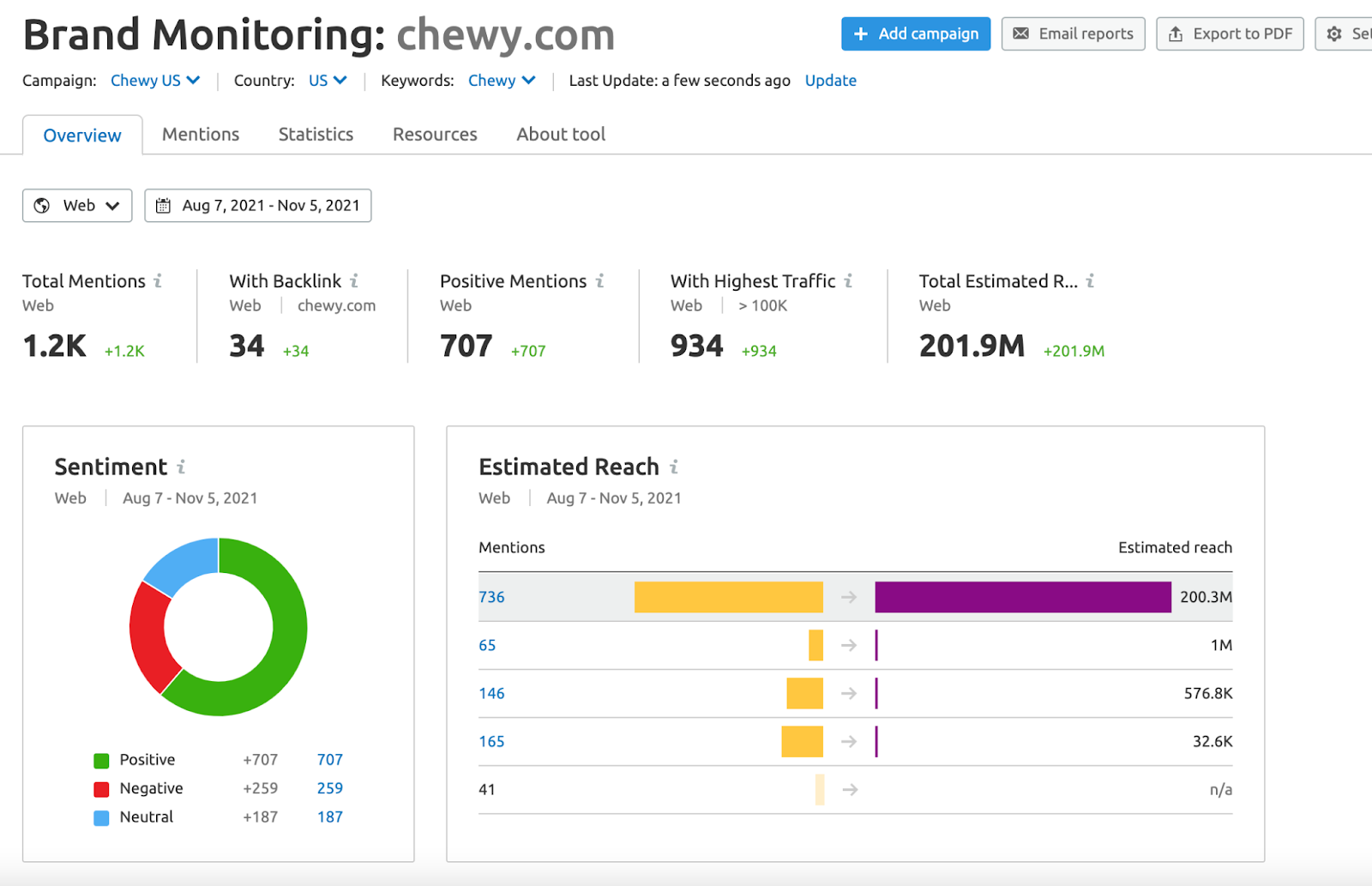Open the About tool tab
This screenshot has width=1372, height=886.
click(x=561, y=135)
